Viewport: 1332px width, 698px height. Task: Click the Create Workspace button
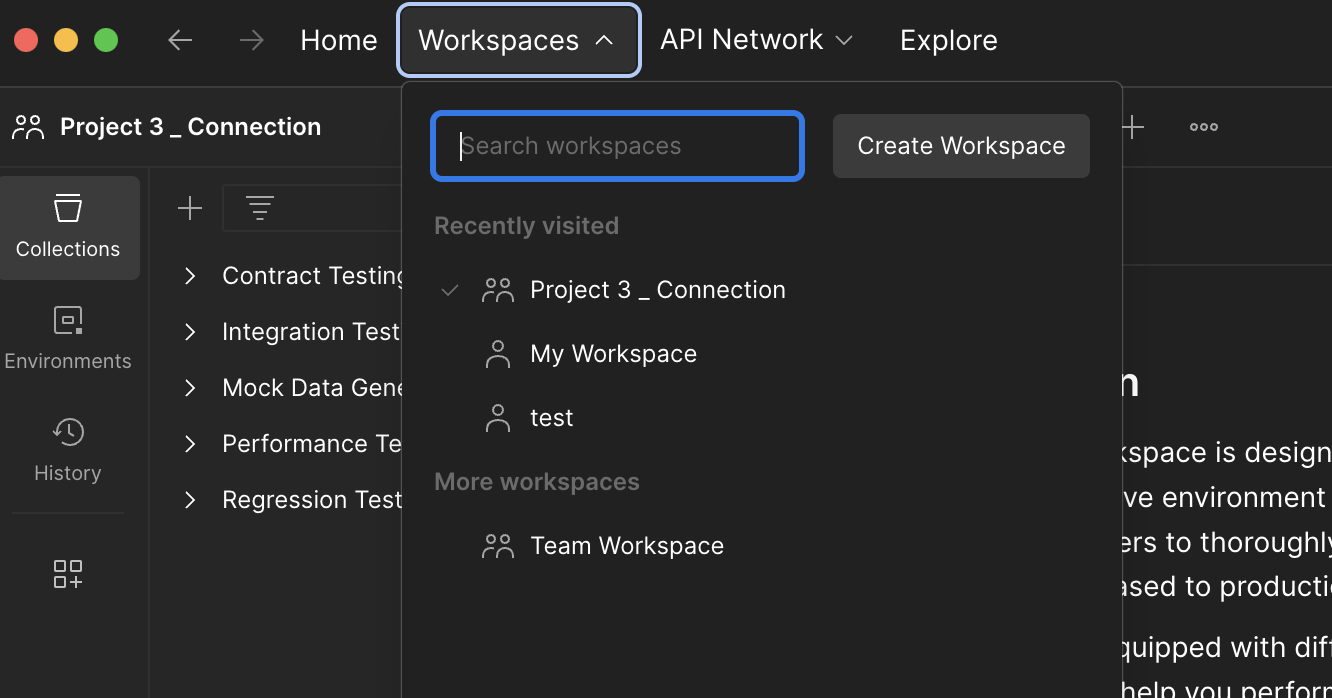[961, 146]
